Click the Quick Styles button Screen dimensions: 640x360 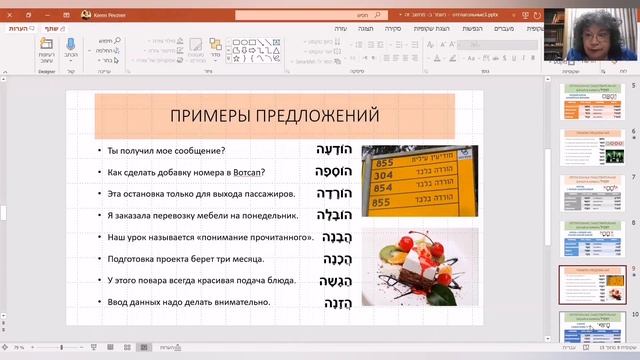tap(196, 50)
